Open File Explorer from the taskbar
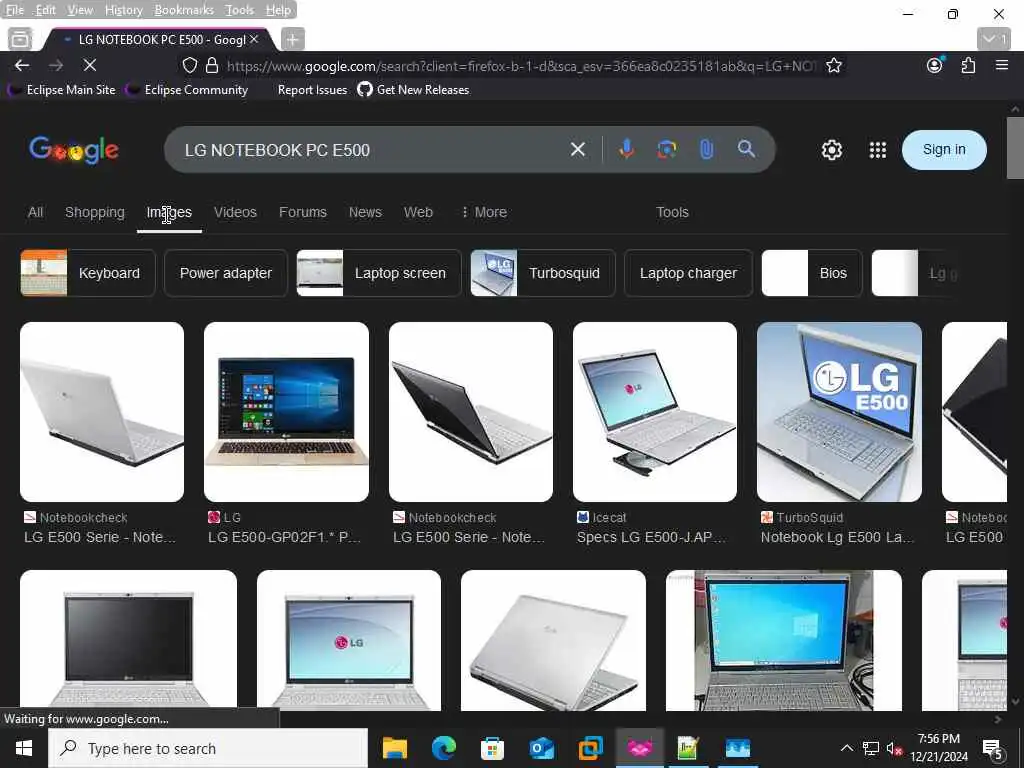The width and height of the screenshot is (1024, 768). pos(394,748)
